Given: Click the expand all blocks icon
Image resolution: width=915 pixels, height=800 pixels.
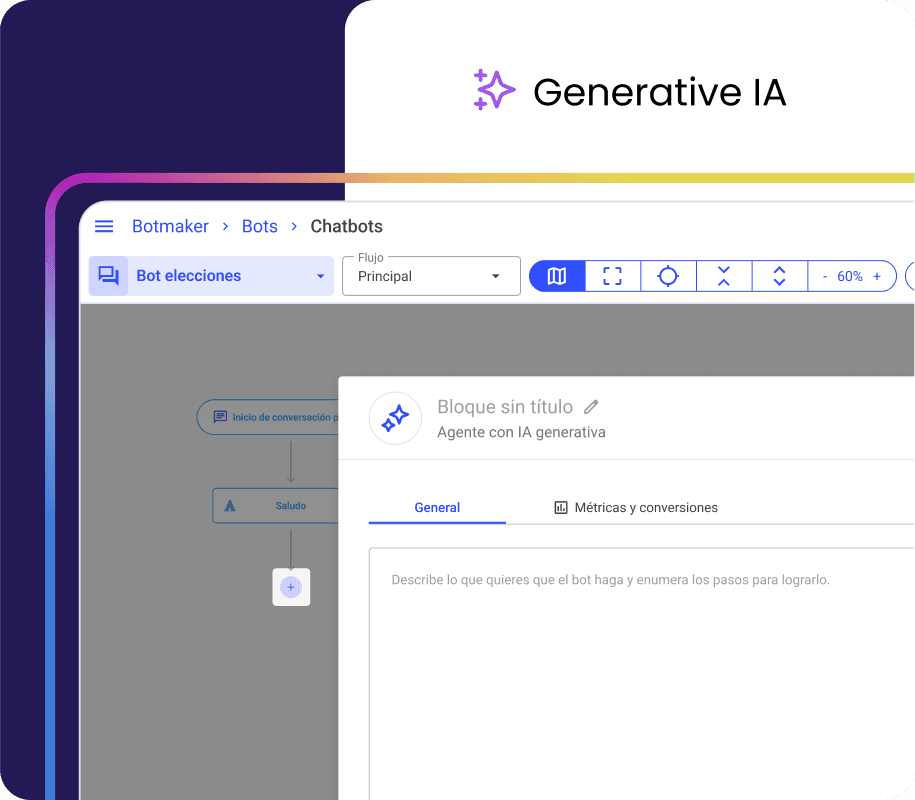Looking at the screenshot, I should (x=779, y=276).
